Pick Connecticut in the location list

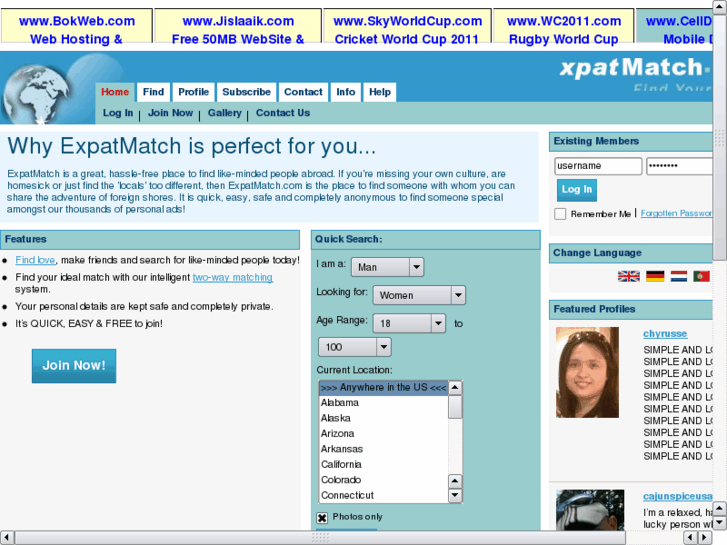click(383, 495)
